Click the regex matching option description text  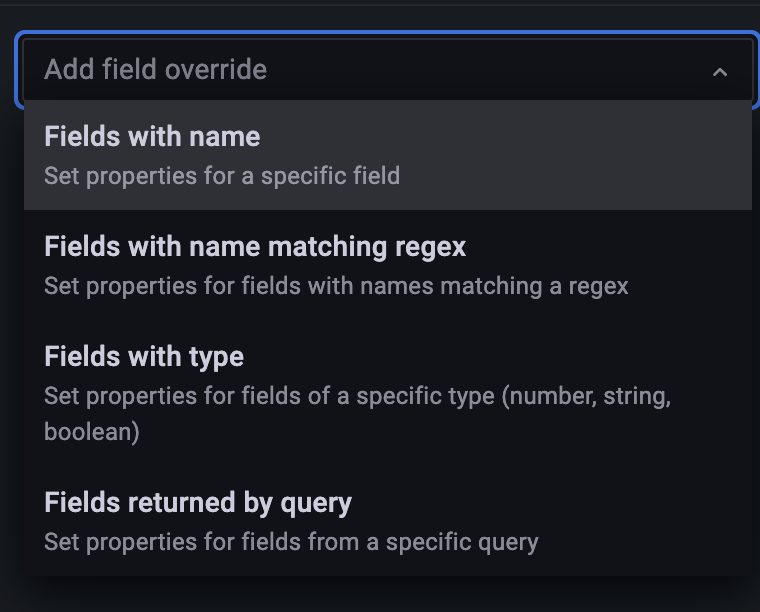click(336, 286)
